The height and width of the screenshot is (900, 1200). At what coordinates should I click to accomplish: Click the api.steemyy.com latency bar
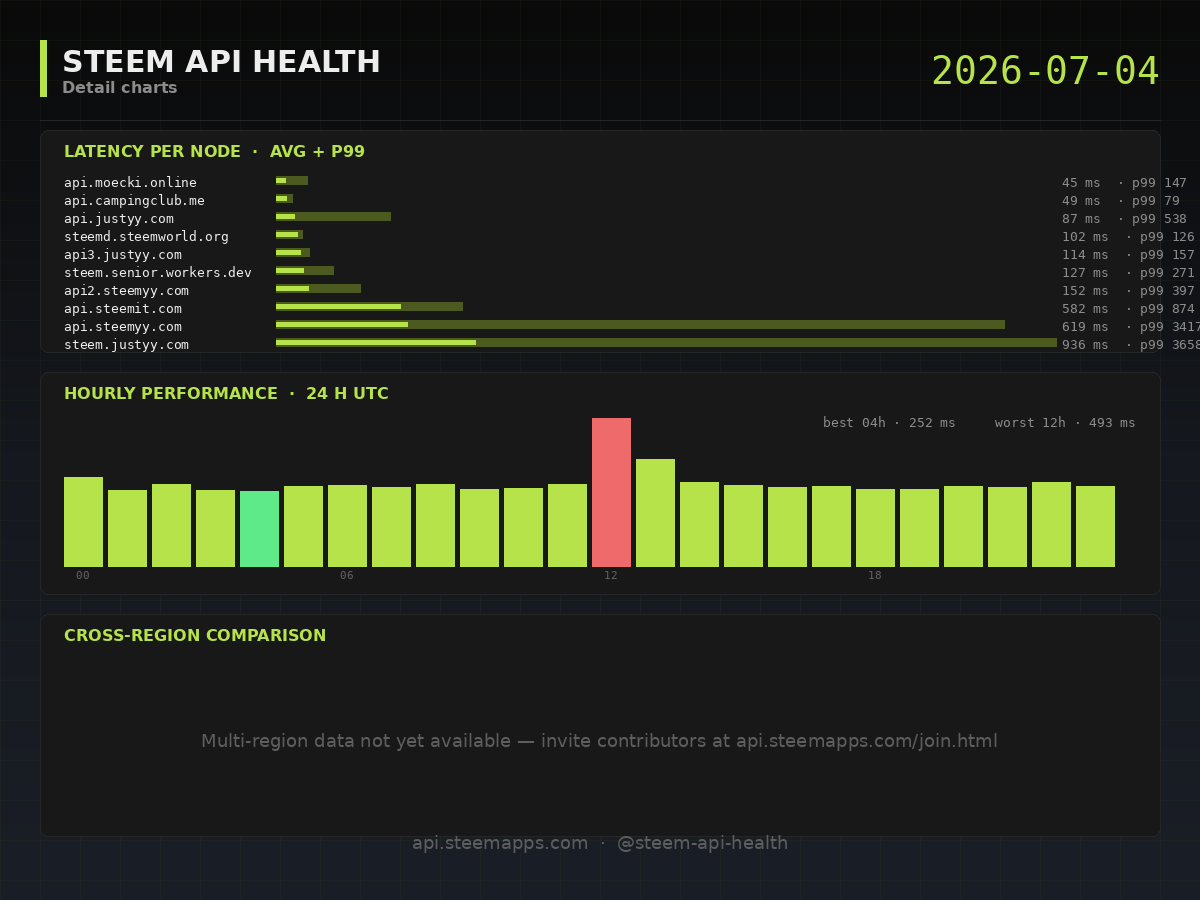[x=640, y=325]
